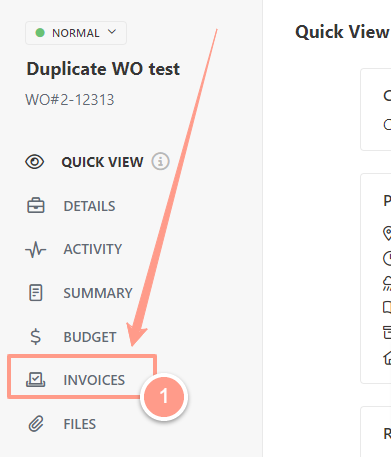
Task: Open the FILES section
Action: (80, 424)
